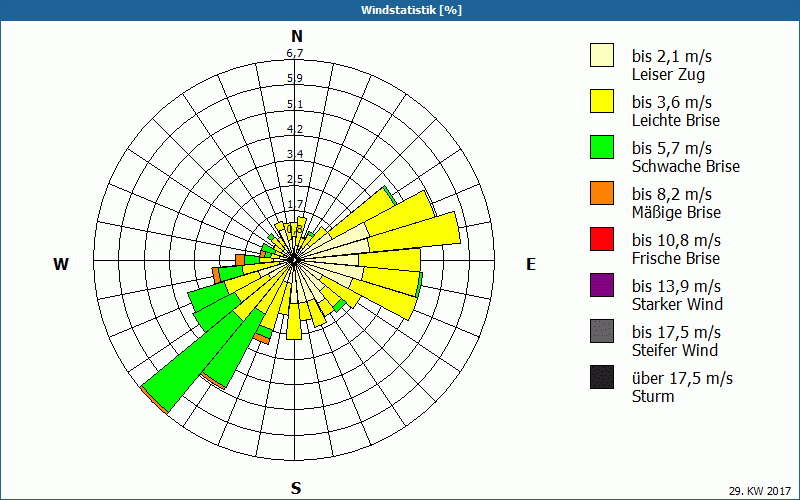This screenshot has height=500, width=800.
Task: Click the center point of the wind rose
Action: 295,259
